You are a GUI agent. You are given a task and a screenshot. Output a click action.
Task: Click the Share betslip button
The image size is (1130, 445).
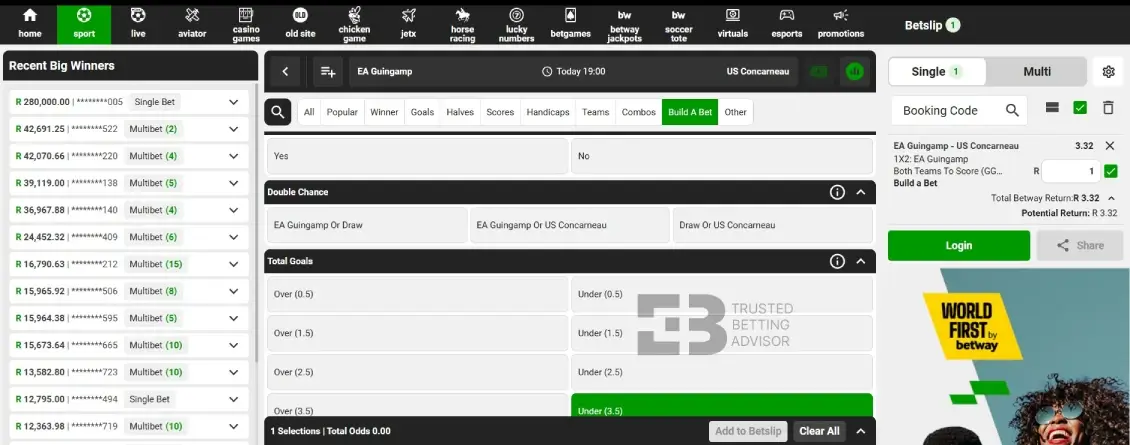1080,245
